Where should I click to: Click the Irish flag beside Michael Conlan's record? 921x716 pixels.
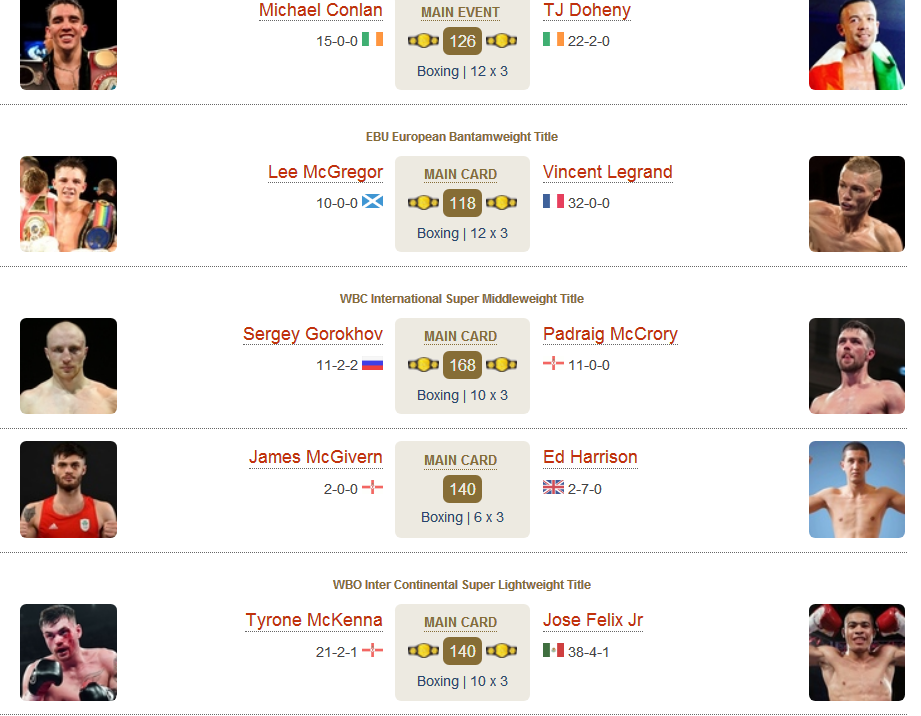point(372,39)
